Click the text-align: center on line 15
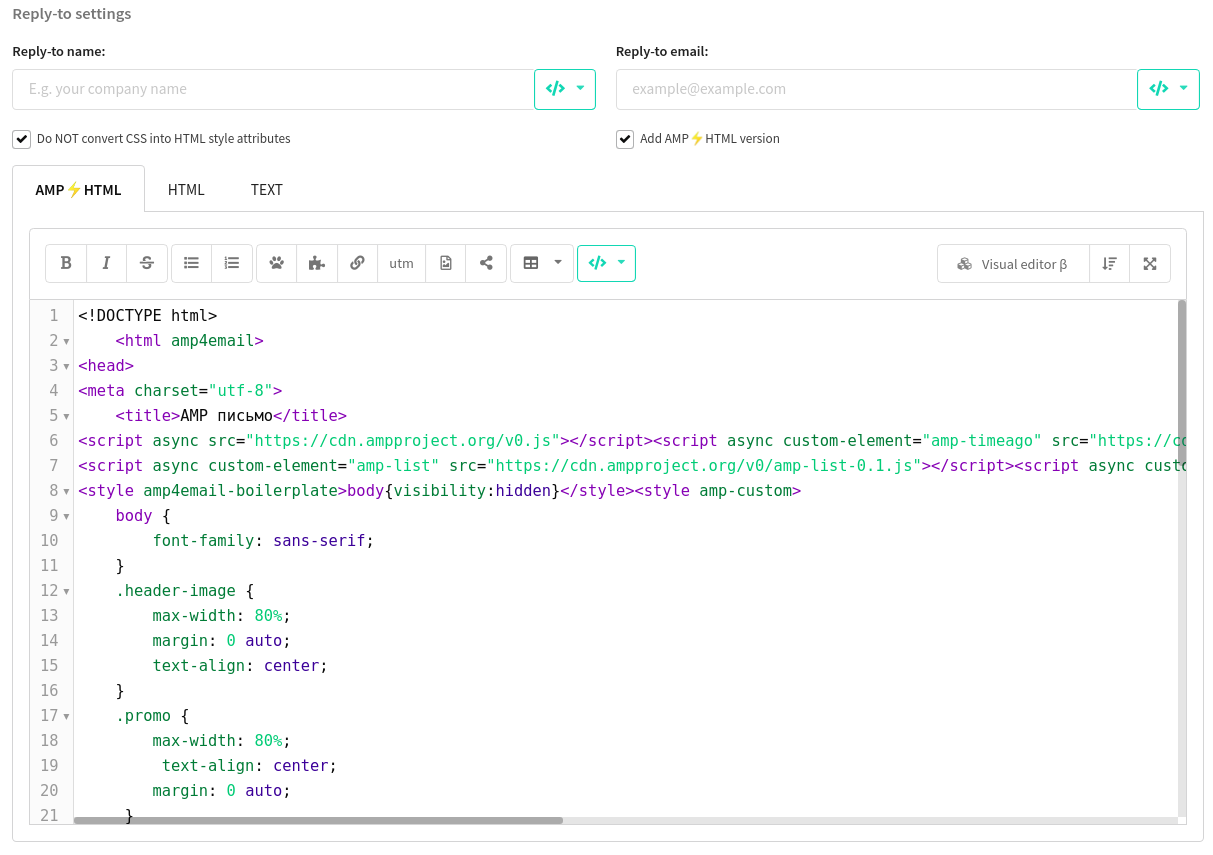The height and width of the screenshot is (855, 1213). [x=240, y=665]
